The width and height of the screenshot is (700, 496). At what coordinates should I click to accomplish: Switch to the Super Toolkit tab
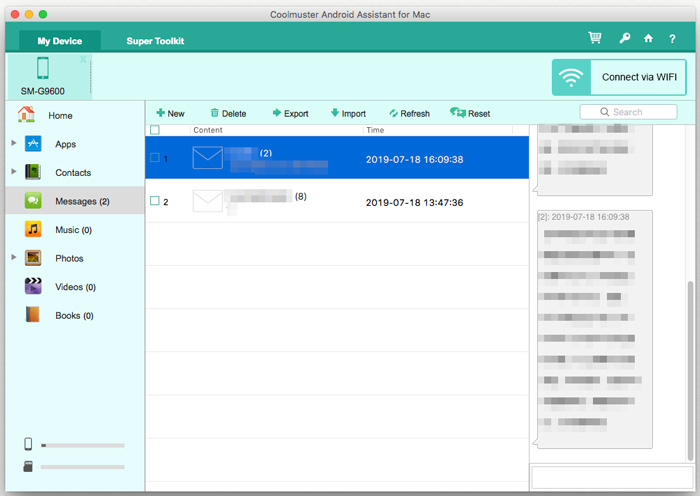pyautogui.click(x=155, y=41)
